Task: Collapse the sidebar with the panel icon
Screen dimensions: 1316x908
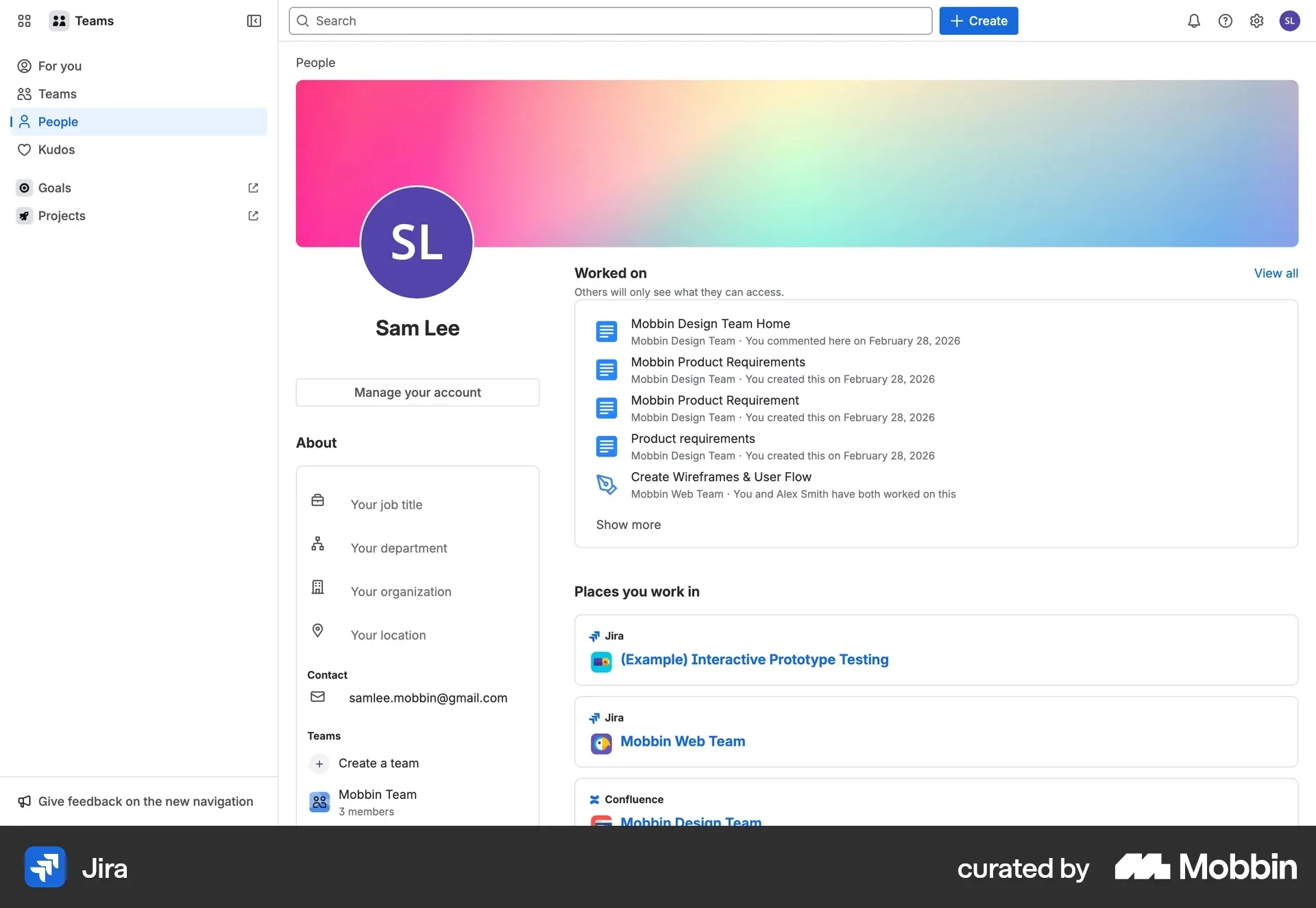Action: pos(254,21)
